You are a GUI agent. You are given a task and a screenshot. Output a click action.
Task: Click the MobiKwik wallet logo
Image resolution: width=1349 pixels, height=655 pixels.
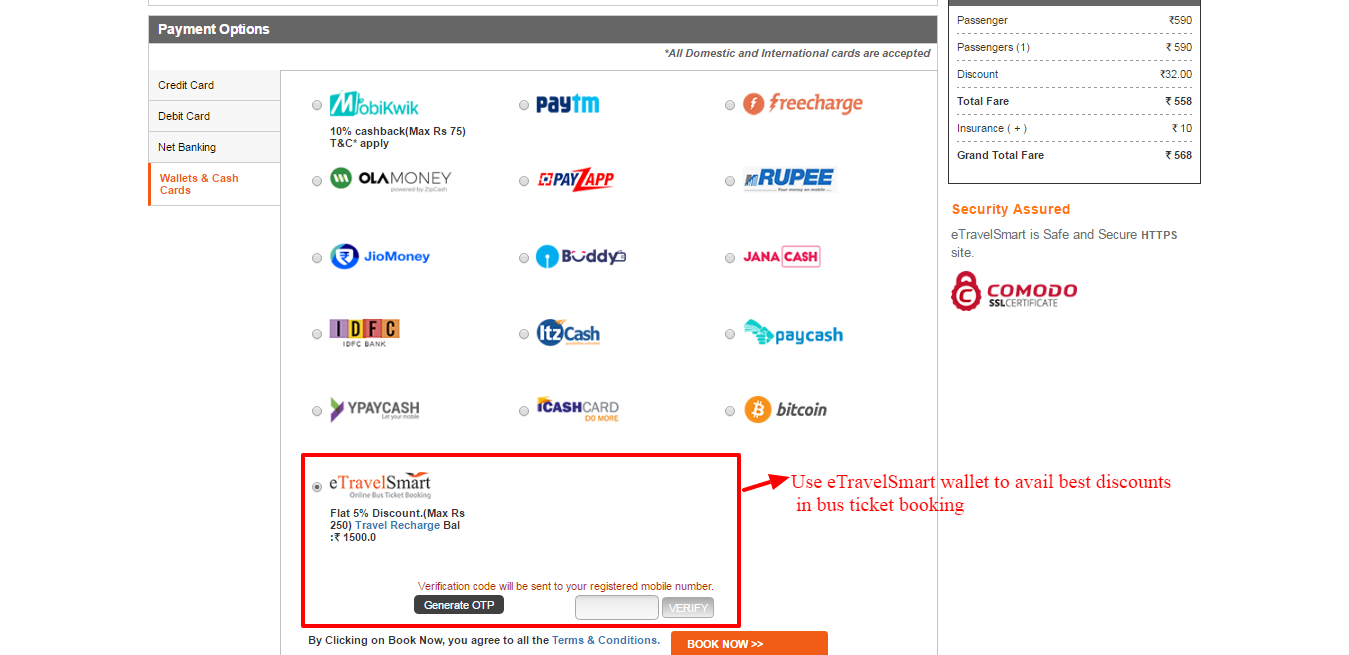point(374,105)
